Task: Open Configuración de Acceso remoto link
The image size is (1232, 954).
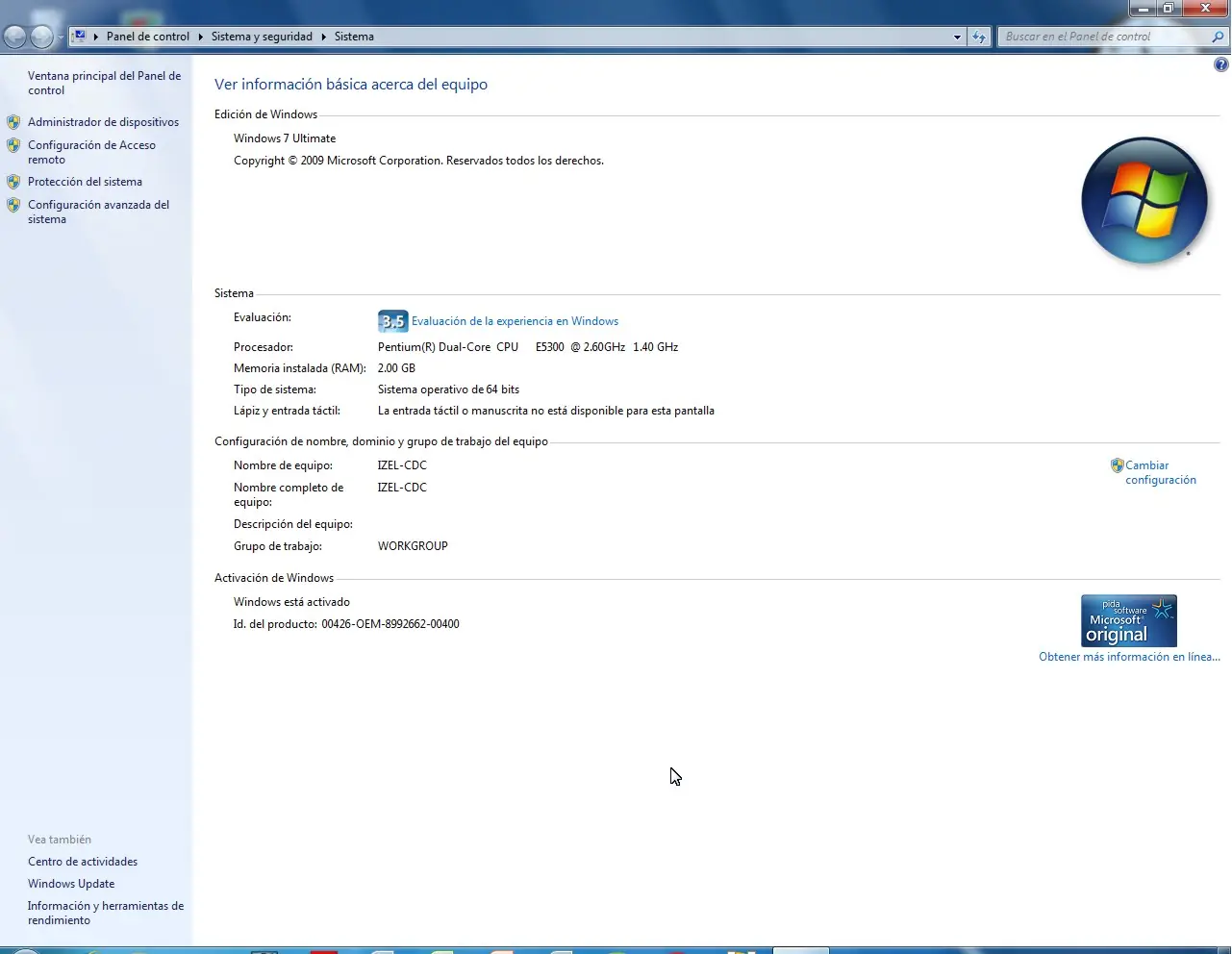Action: point(91,152)
